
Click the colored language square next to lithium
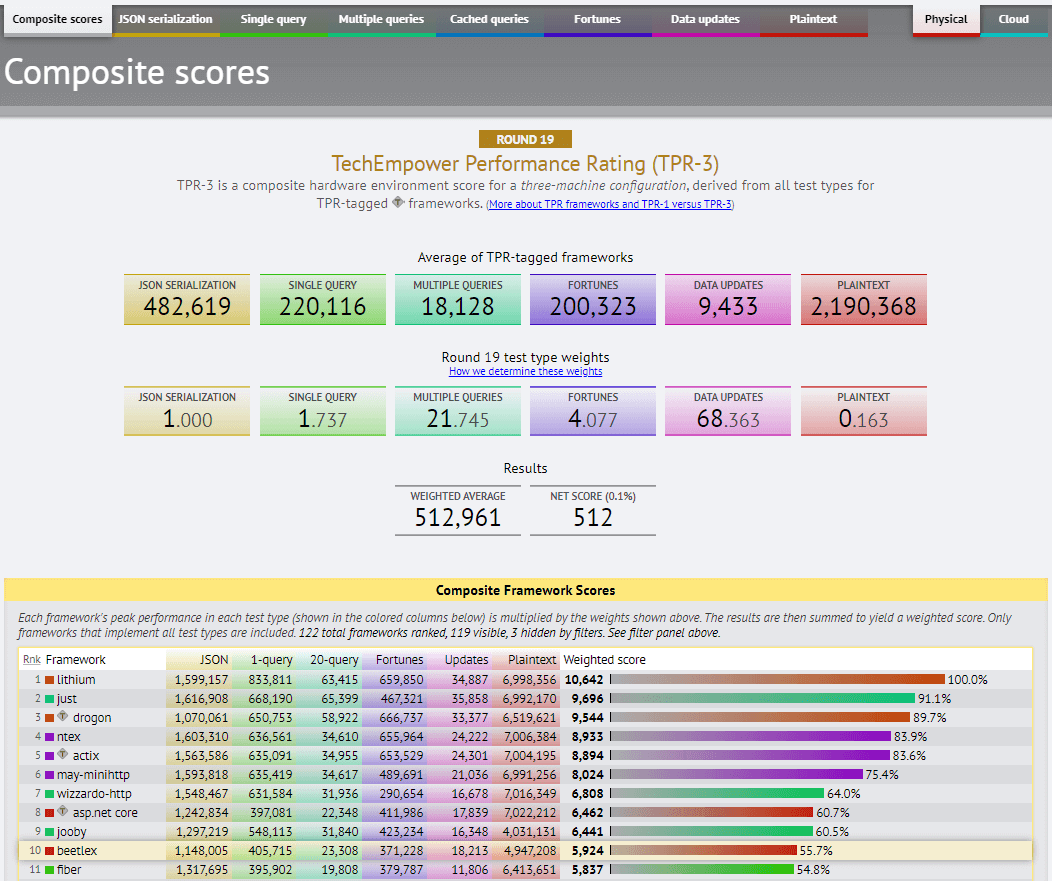tap(47, 679)
